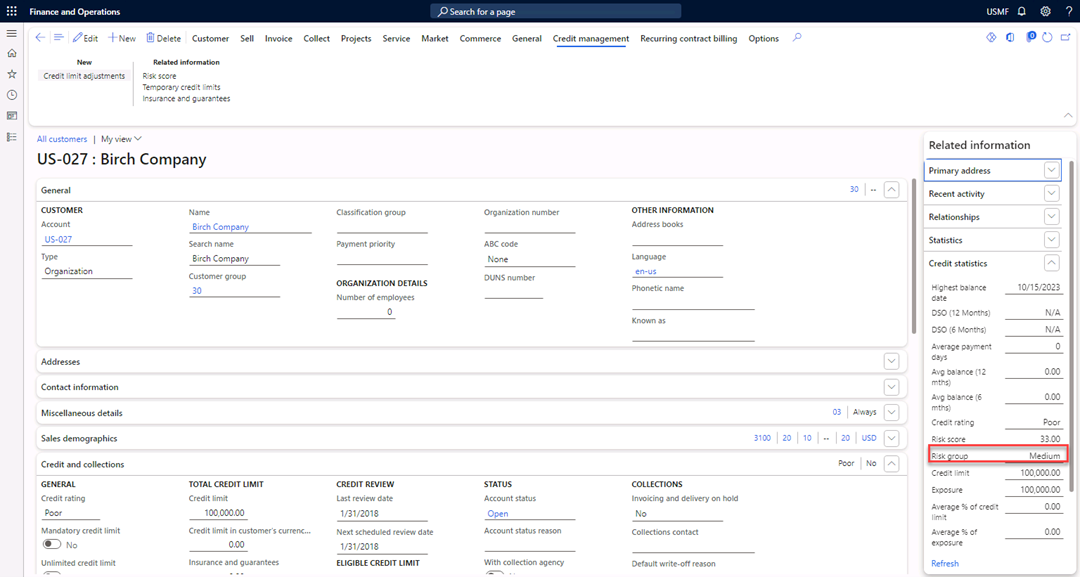Click the search magnifier in action pane
The image size is (1080, 577).
coord(797,38)
